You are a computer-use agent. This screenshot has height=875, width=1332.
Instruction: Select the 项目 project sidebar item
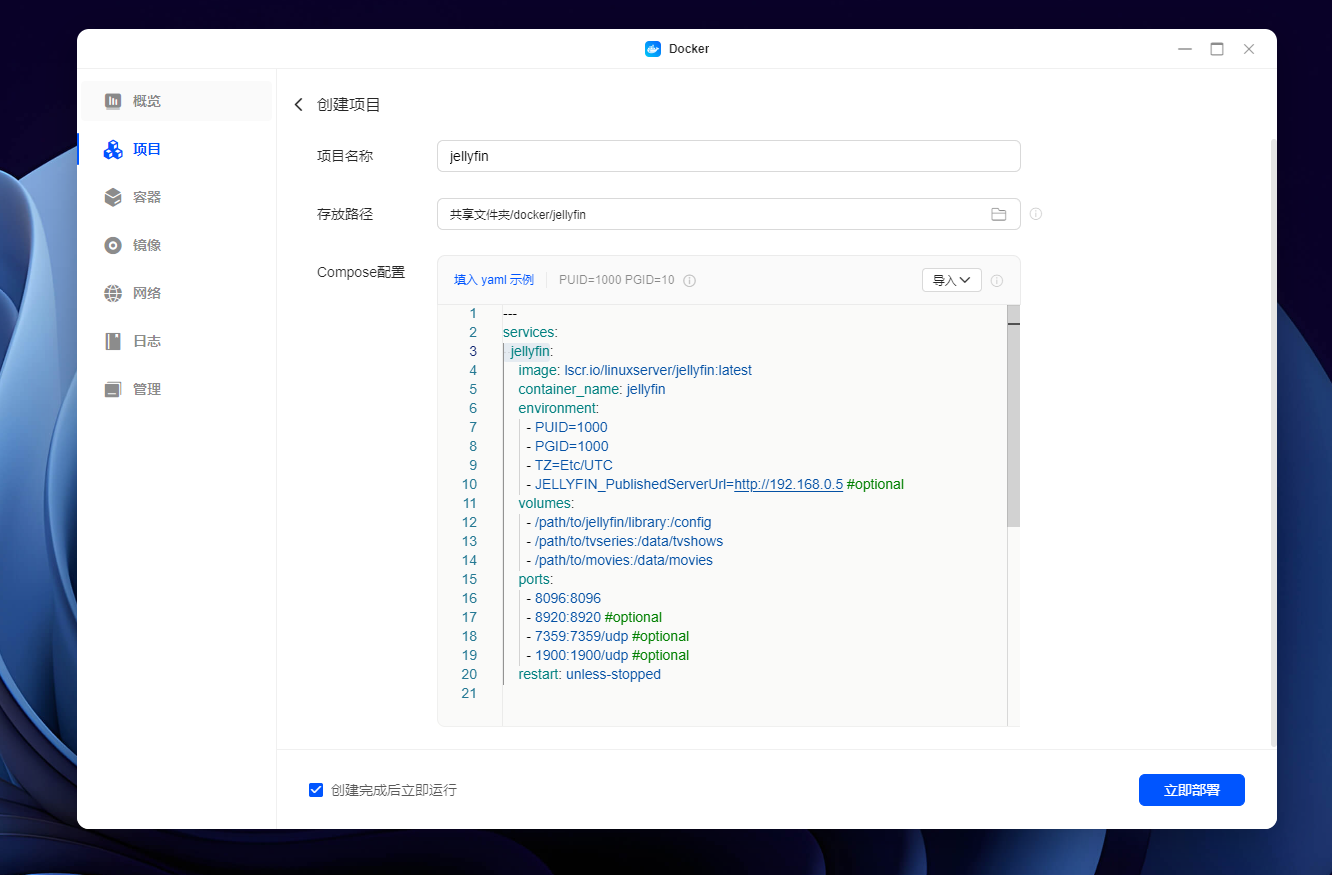(x=176, y=149)
